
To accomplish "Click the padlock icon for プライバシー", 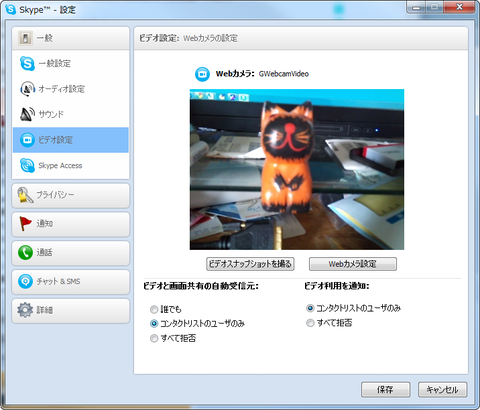I will 25,195.
